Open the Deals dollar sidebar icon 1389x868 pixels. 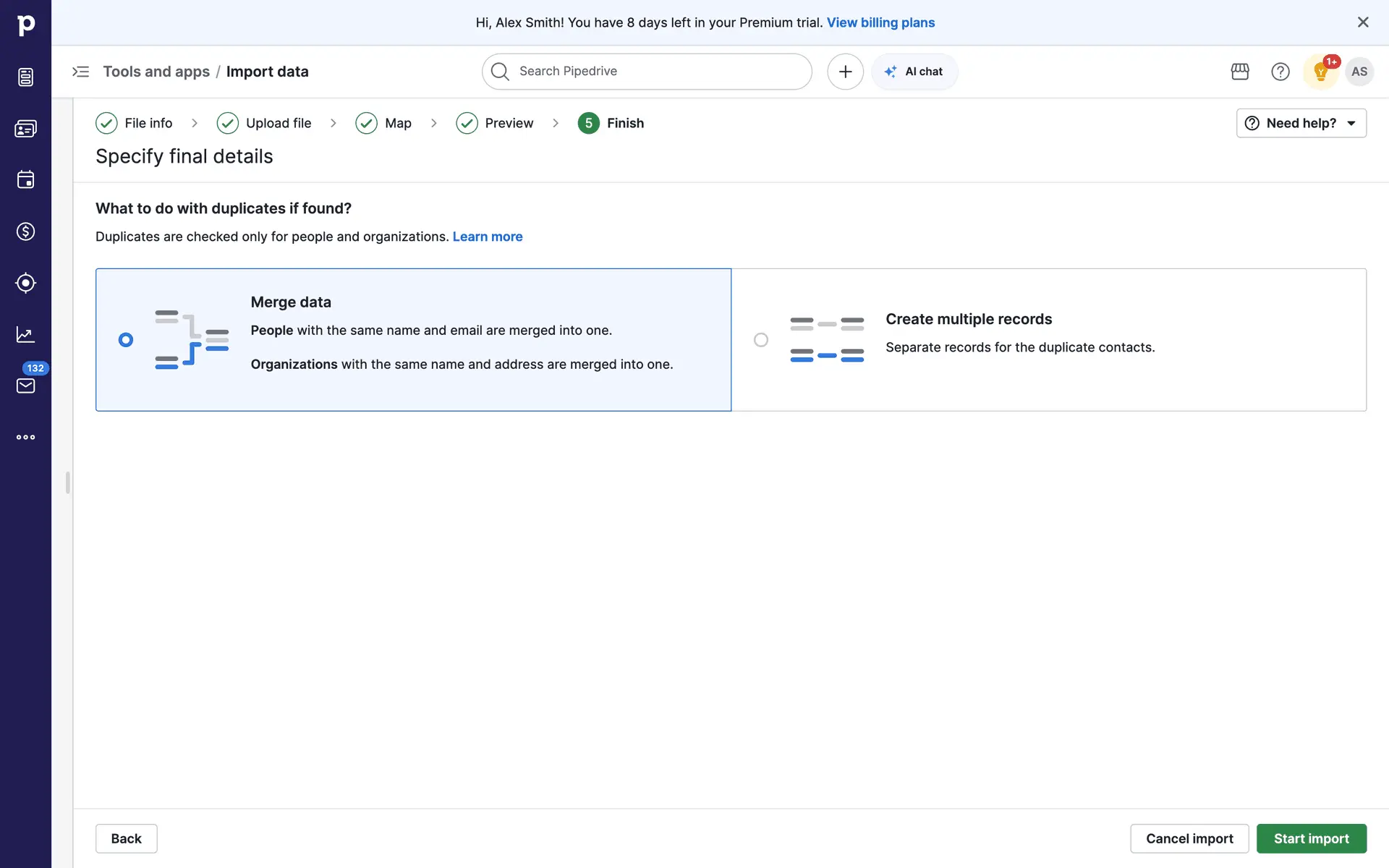tap(25, 231)
